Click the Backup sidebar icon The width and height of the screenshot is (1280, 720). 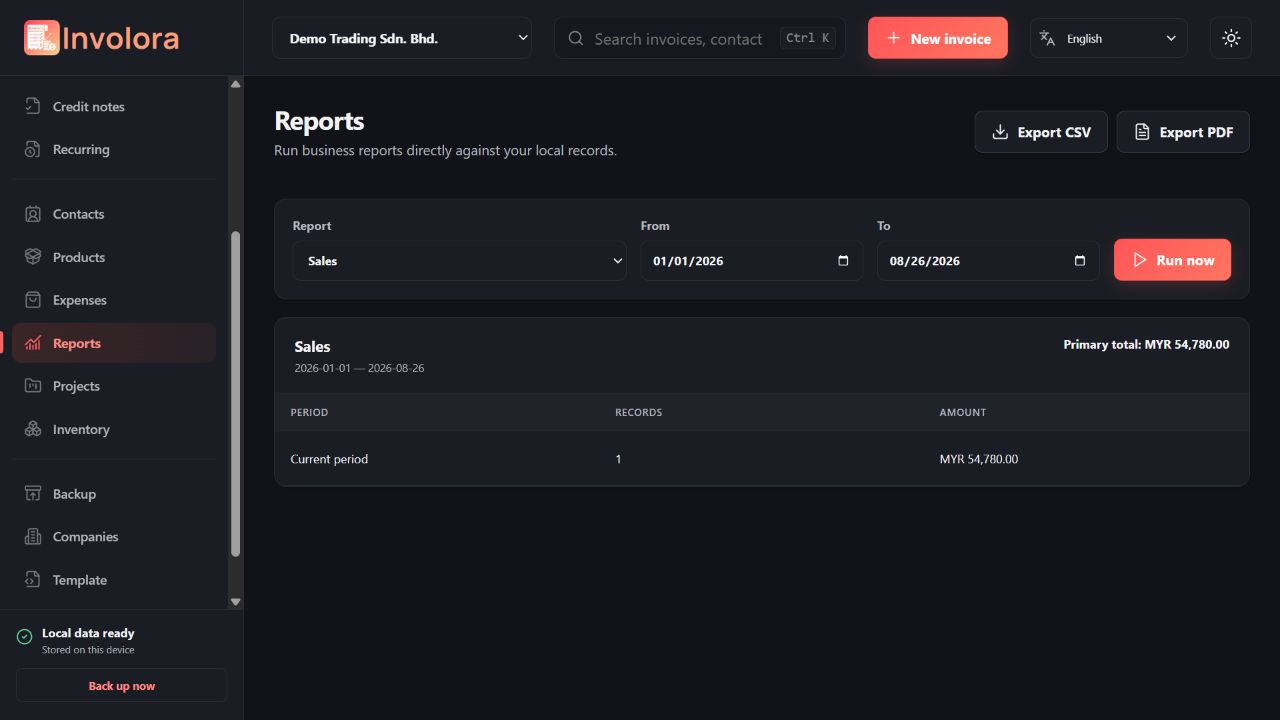33,494
